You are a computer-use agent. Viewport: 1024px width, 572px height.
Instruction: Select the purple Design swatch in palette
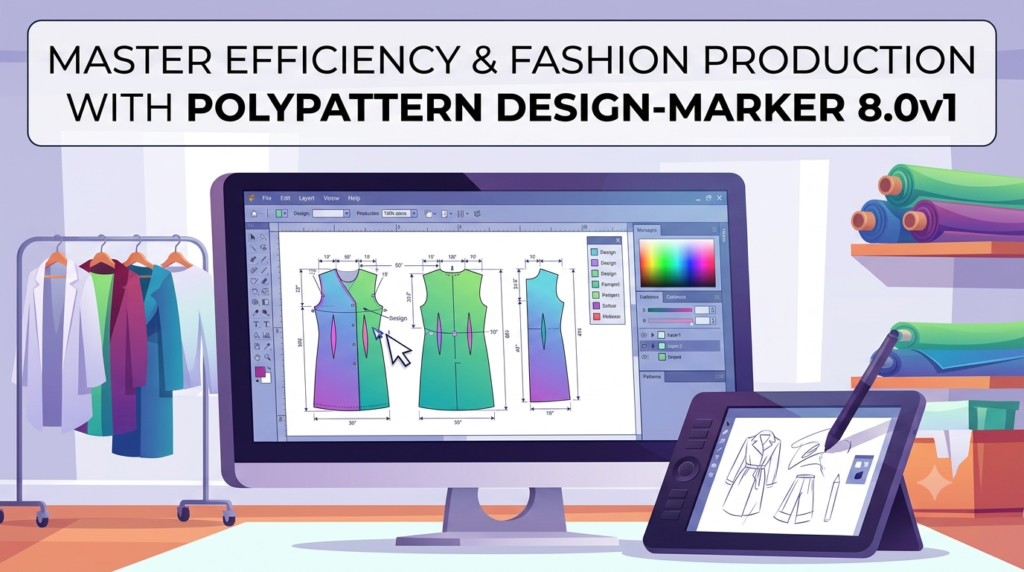pyautogui.click(x=594, y=263)
